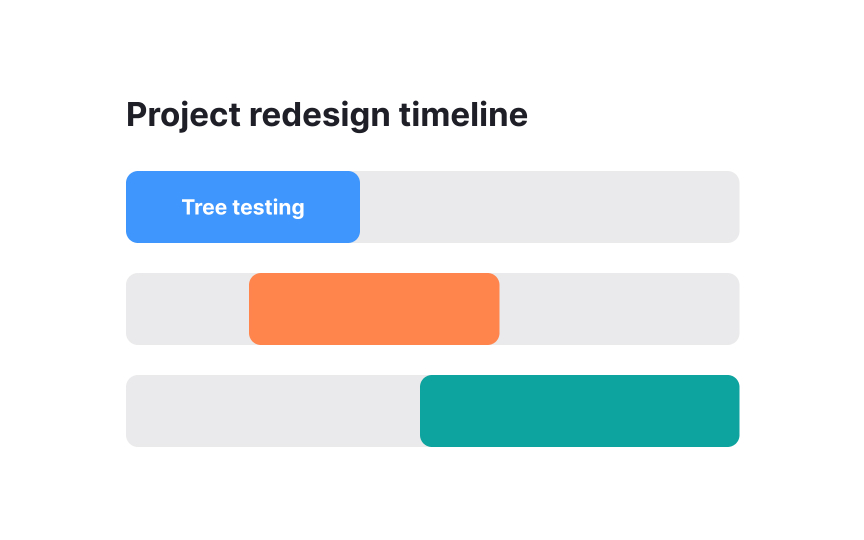Click the word "Tree" on the blue bar
Viewport: 864px width, 540px height.
coord(203,208)
